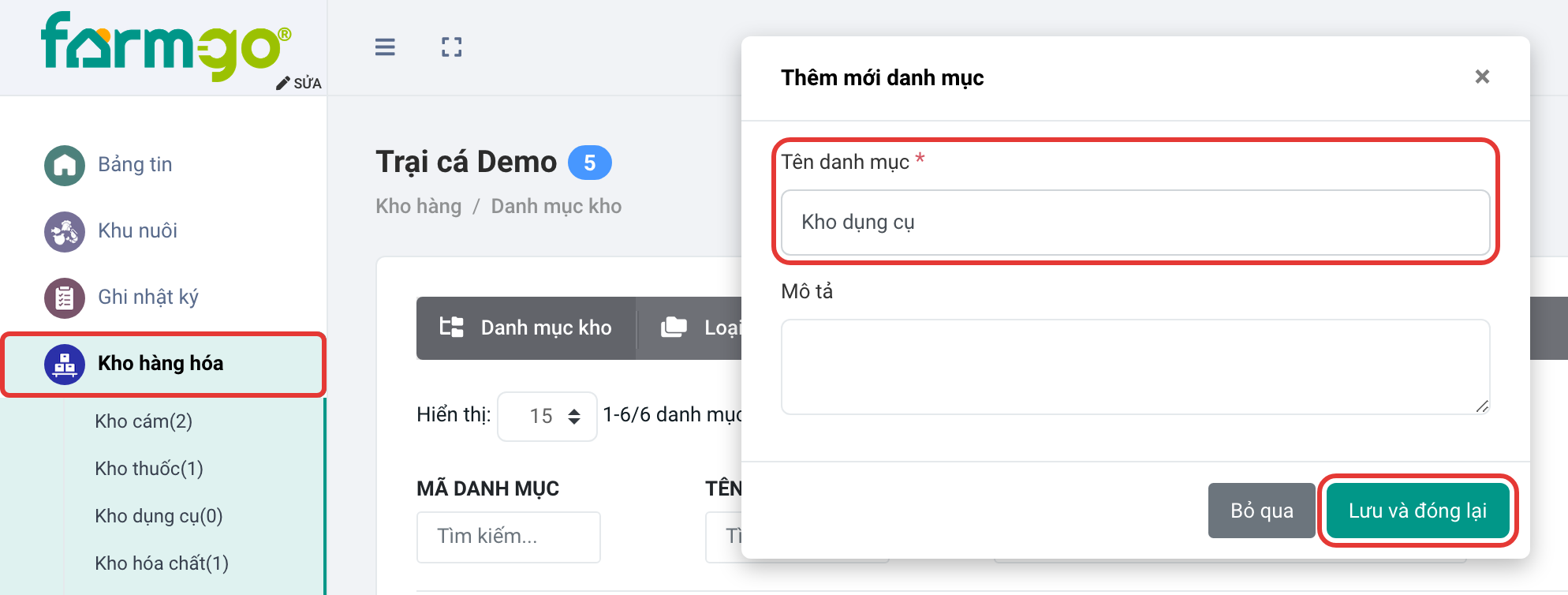Viewport: 1568px width, 595px height.
Task: Click the Trại cá Demo heading
Action: [466, 163]
